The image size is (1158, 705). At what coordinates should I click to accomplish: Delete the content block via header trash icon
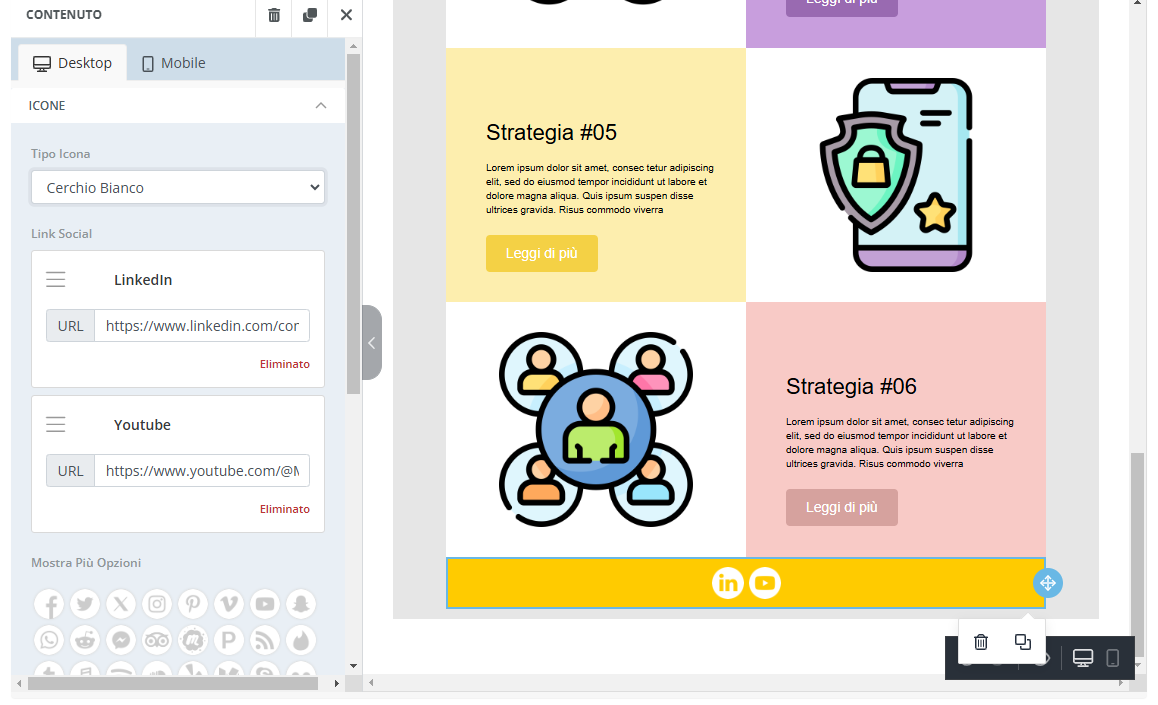point(274,15)
